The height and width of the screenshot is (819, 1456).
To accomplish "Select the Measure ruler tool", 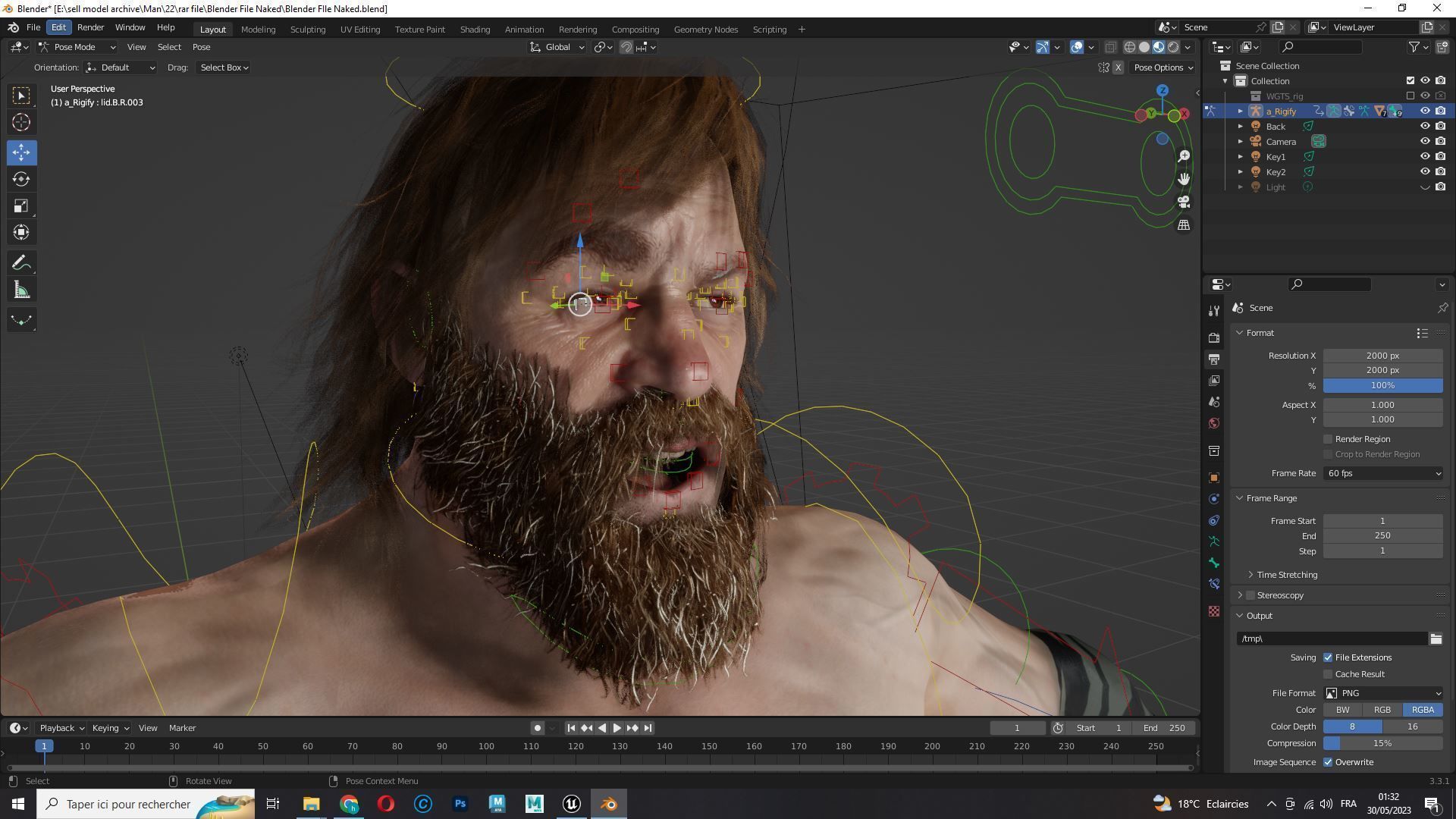I will click(21, 290).
